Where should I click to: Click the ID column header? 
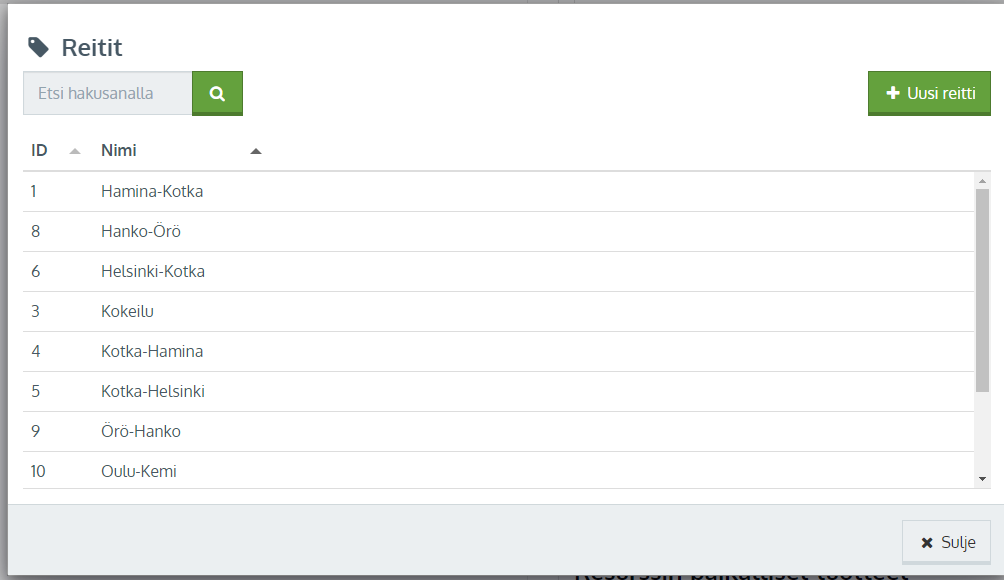(x=40, y=151)
